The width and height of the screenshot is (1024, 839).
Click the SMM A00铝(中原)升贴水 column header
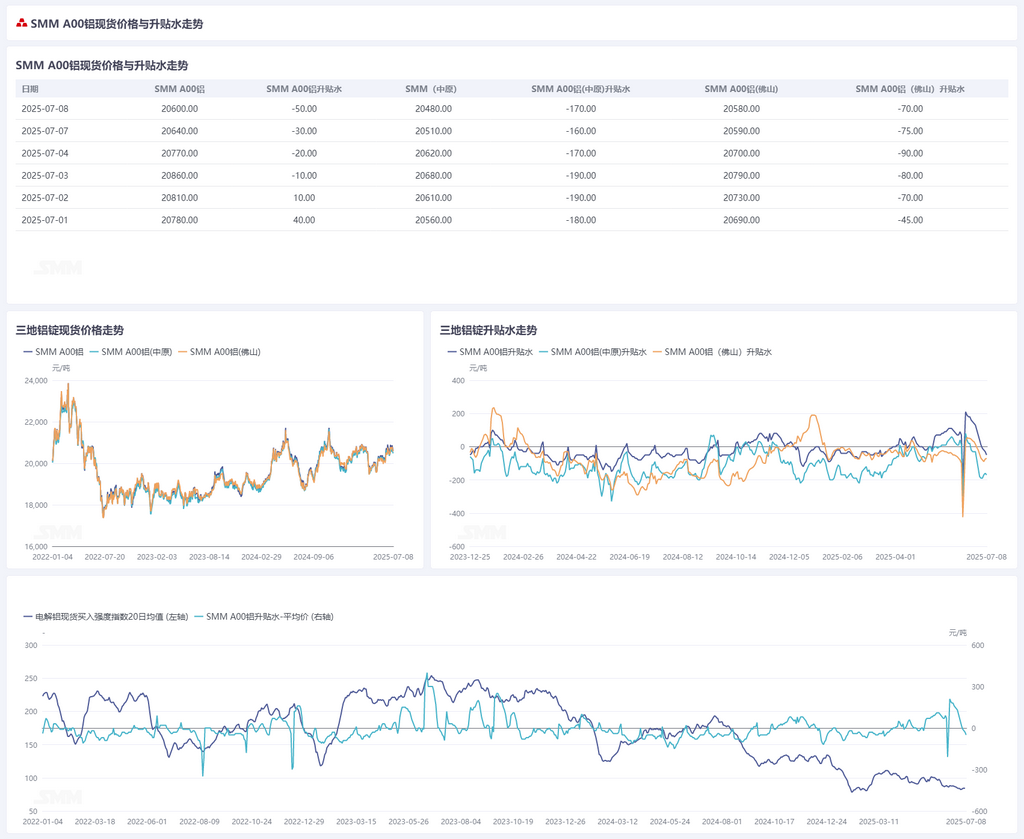(x=581, y=89)
